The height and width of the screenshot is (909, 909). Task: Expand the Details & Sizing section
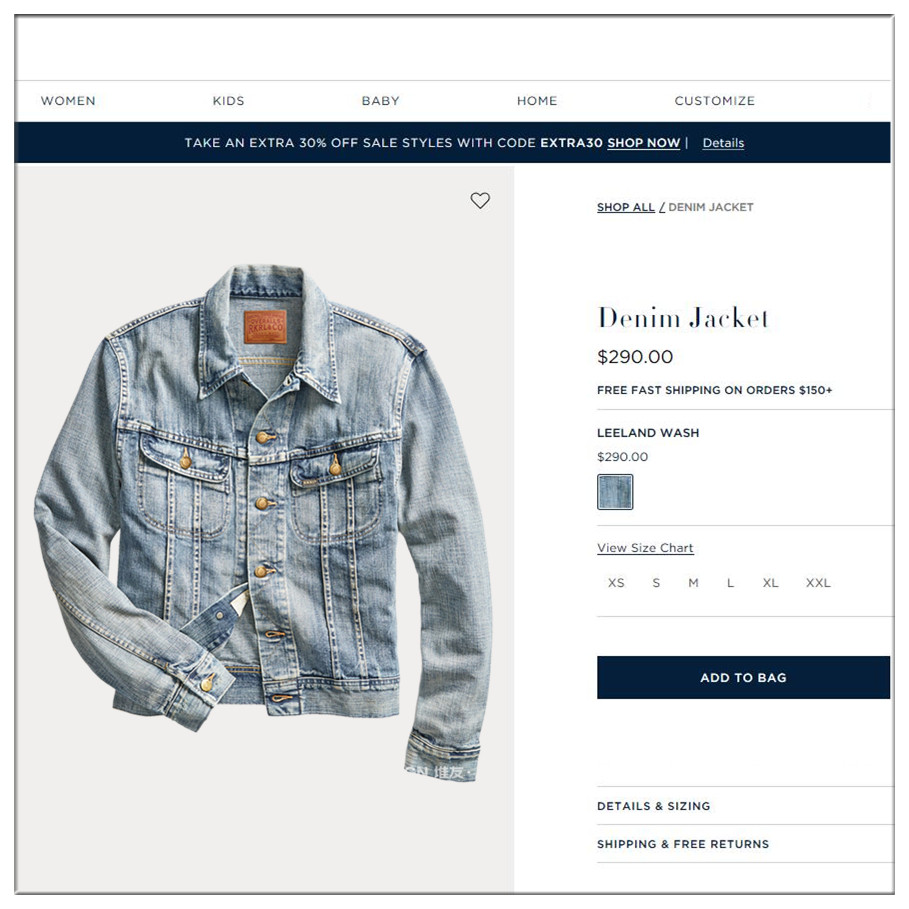tap(746, 806)
